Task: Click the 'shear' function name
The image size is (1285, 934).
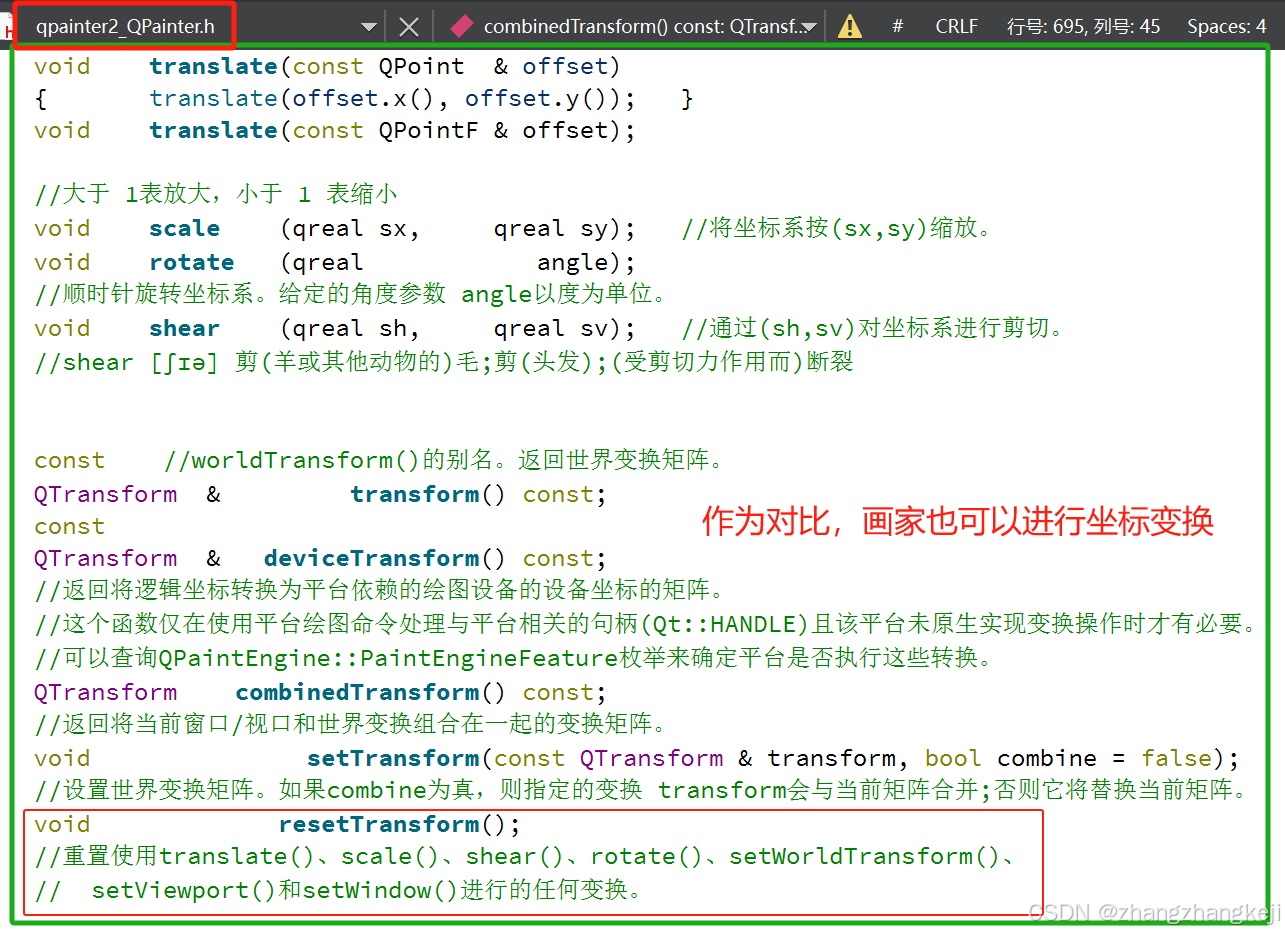Action: pos(185,328)
